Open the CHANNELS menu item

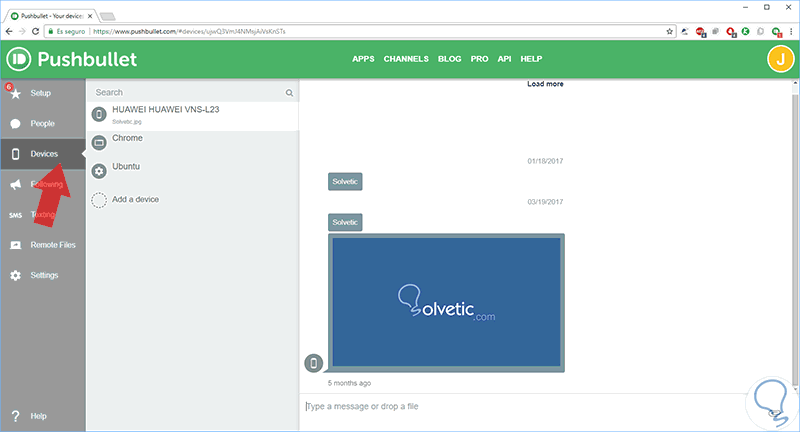406,59
